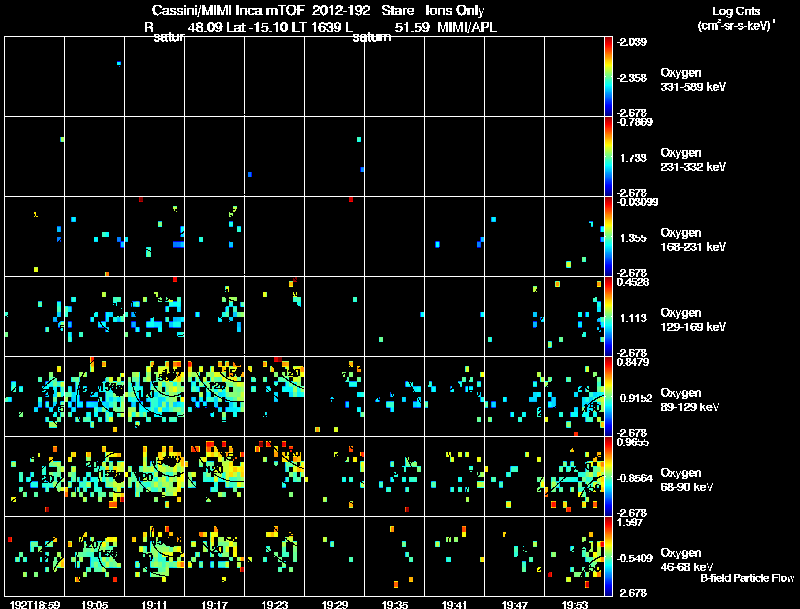Open the 168-231 keV panel at 19:11
Viewport: 800px width, 609px height.
[x=155, y=237]
